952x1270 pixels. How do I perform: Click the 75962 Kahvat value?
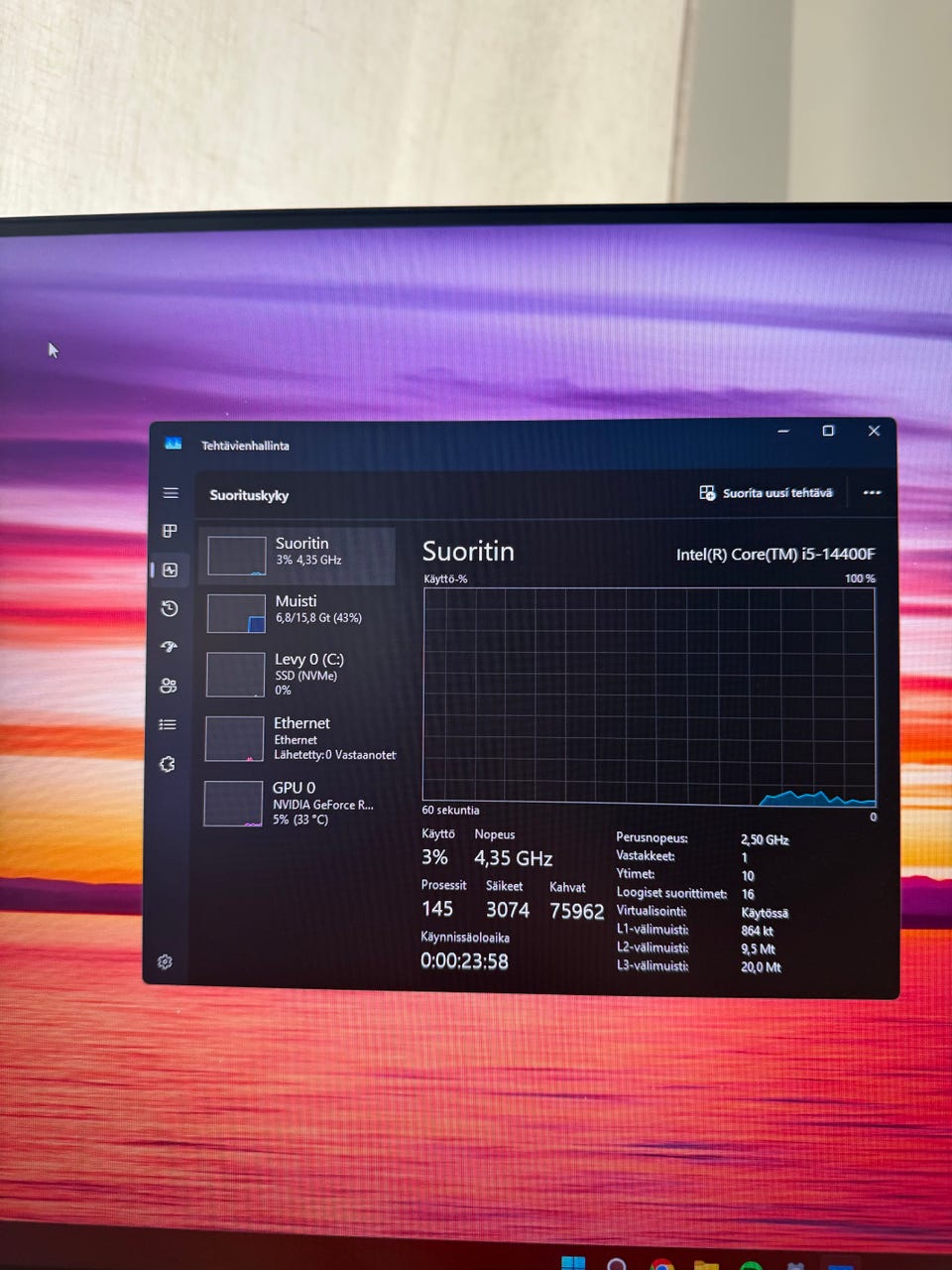[x=577, y=911]
